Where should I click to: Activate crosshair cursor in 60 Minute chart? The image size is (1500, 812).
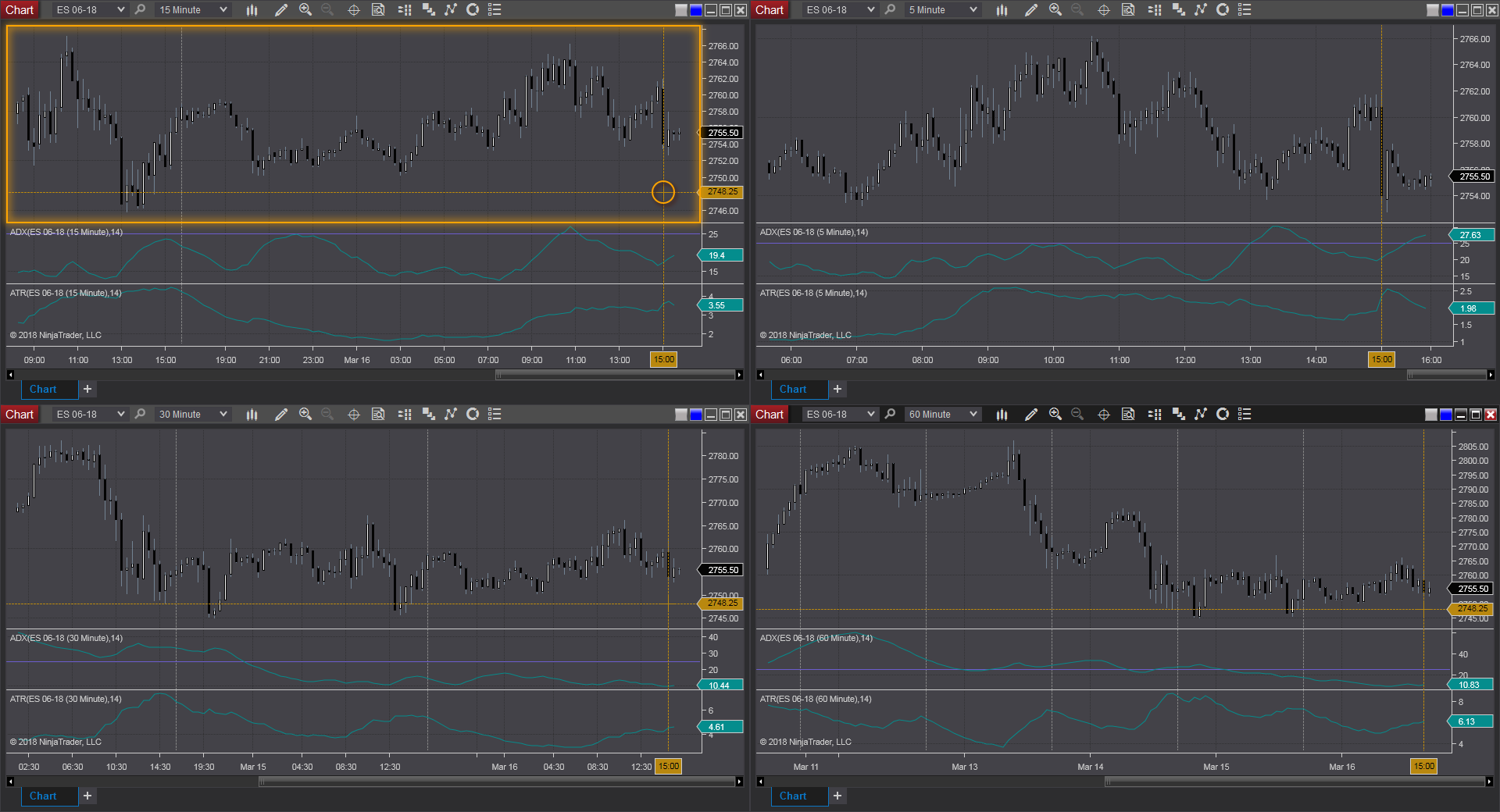tap(1104, 415)
